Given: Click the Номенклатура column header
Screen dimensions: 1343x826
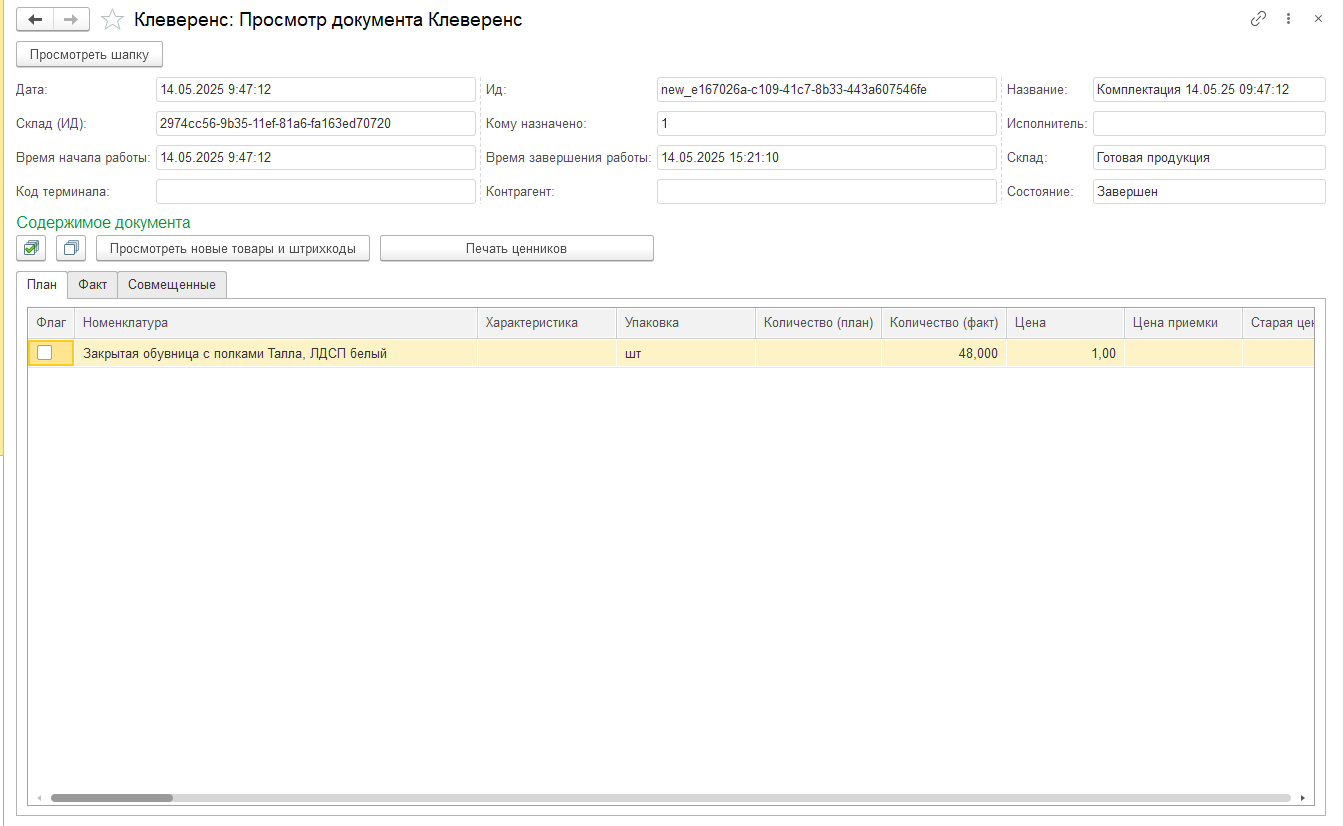Looking at the screenshot, I should pos(275,323).
